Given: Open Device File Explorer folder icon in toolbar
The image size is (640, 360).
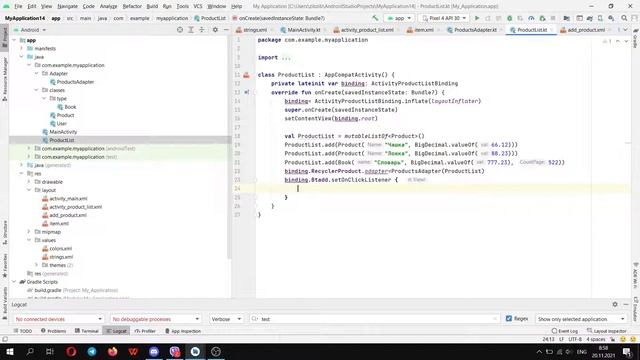Looking at the screenshot, I should click(566, 18).
